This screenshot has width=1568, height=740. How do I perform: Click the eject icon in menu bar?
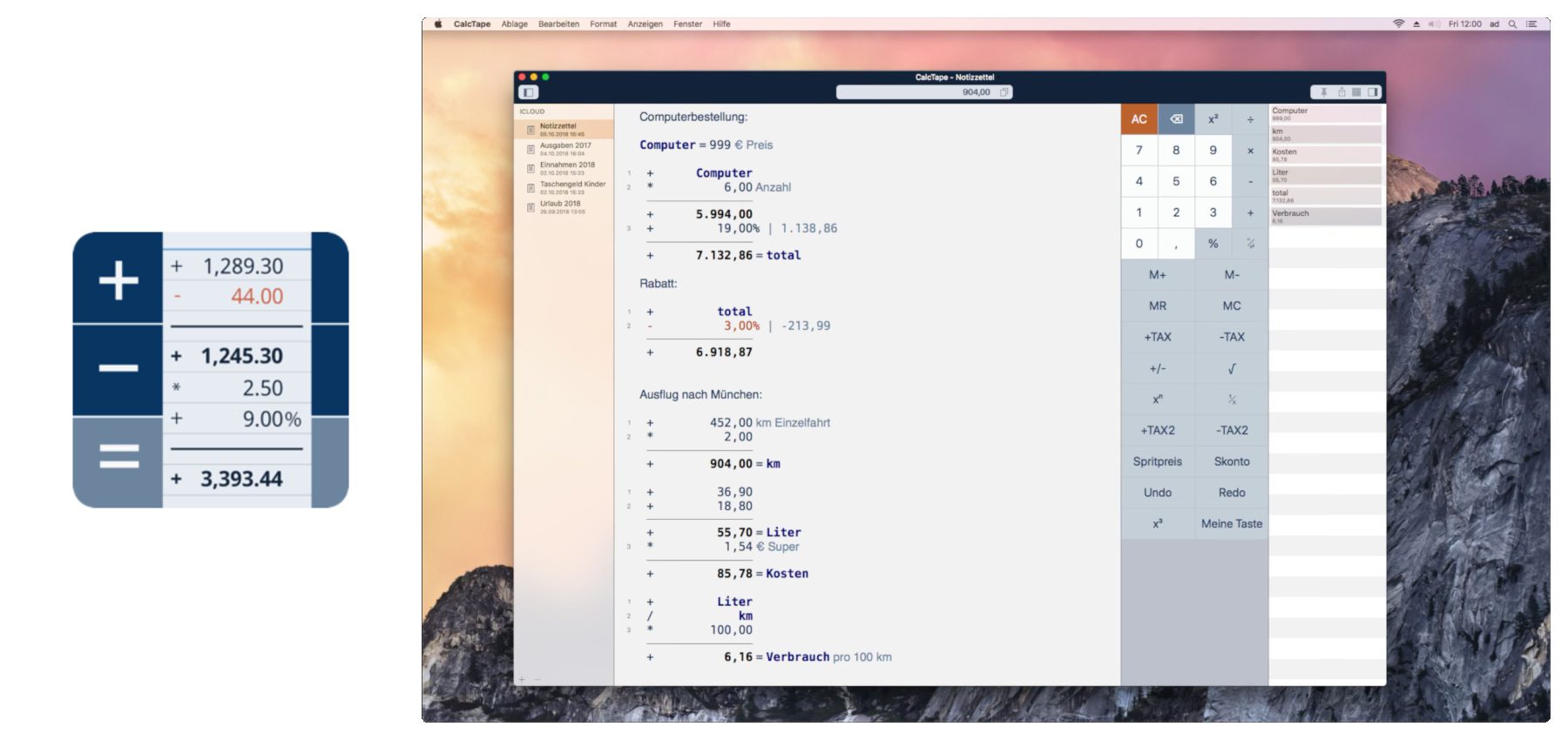tap(1416, 24)
